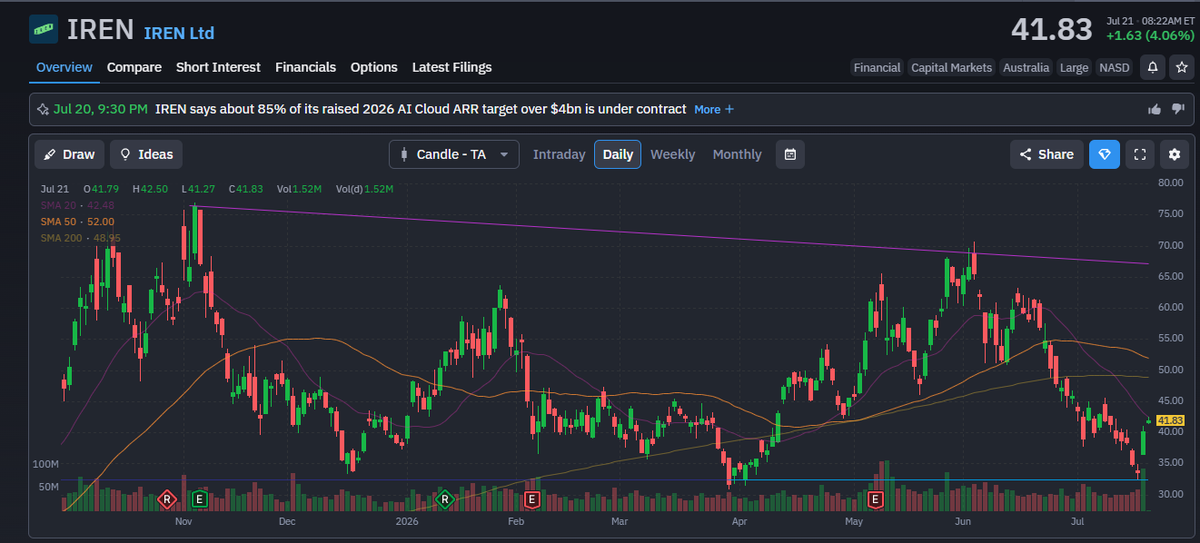
Task: Click the O41.79 open value in chart header
Action: coord(102,188)
